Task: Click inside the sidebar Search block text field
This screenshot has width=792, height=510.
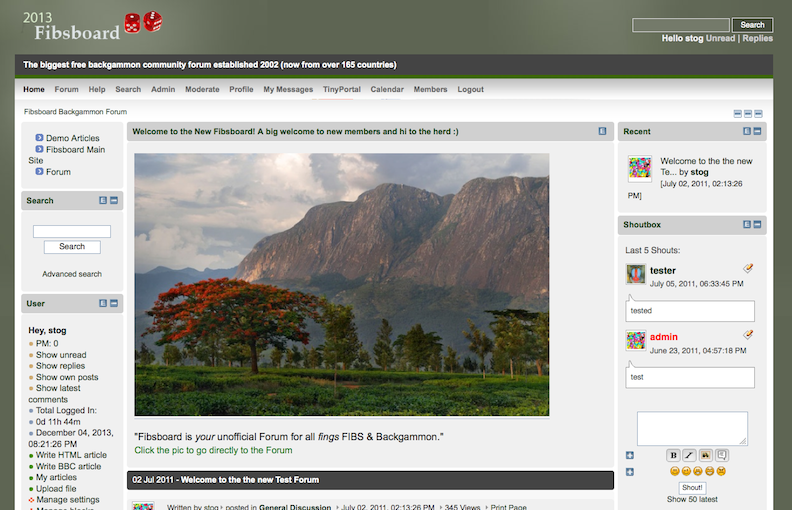Action: click(72, 231)
